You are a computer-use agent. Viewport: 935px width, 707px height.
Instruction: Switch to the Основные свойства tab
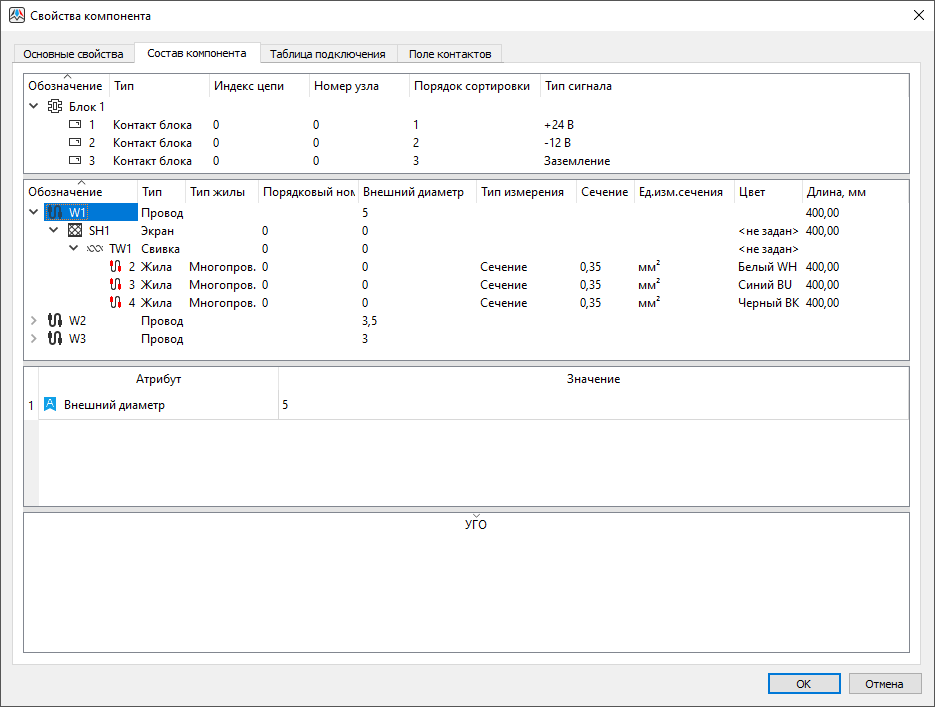click(x=73, y=54)
